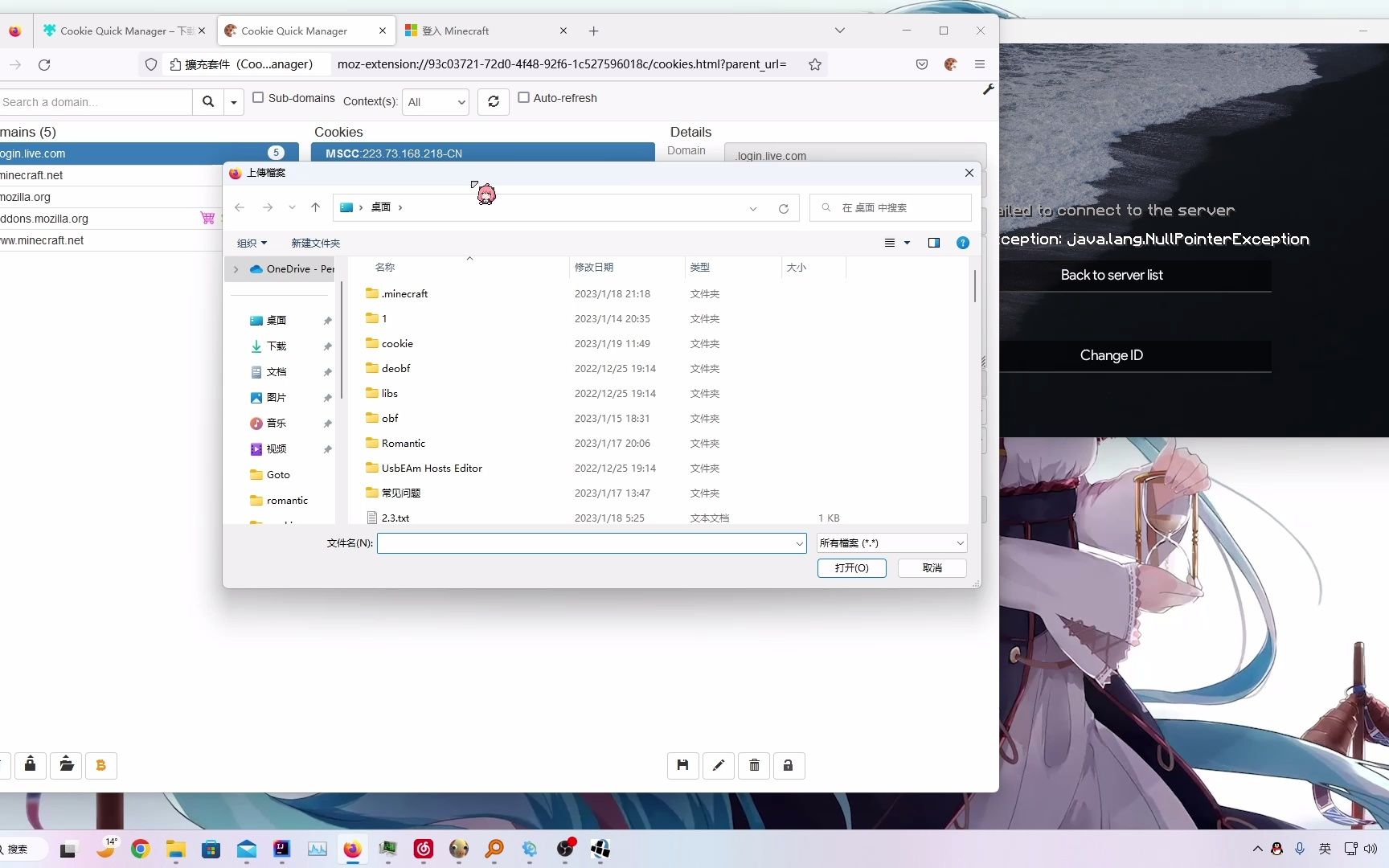The height and width of the screenshot is (868, 1389).
Task: Click the refresh cookies icon button
Action: click(494, 101)
